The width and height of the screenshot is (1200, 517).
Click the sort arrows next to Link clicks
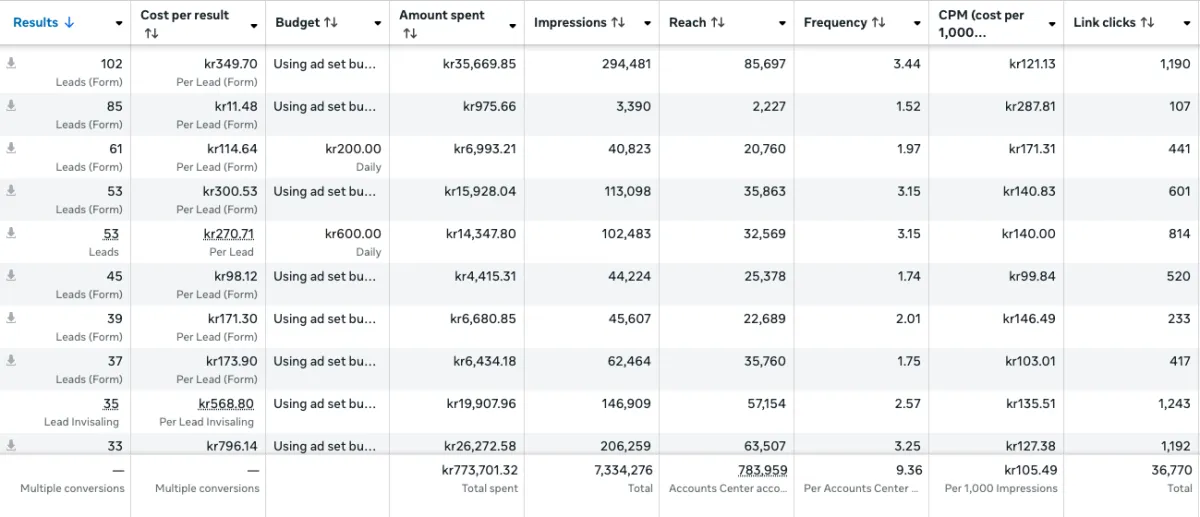pos(1148,23)
